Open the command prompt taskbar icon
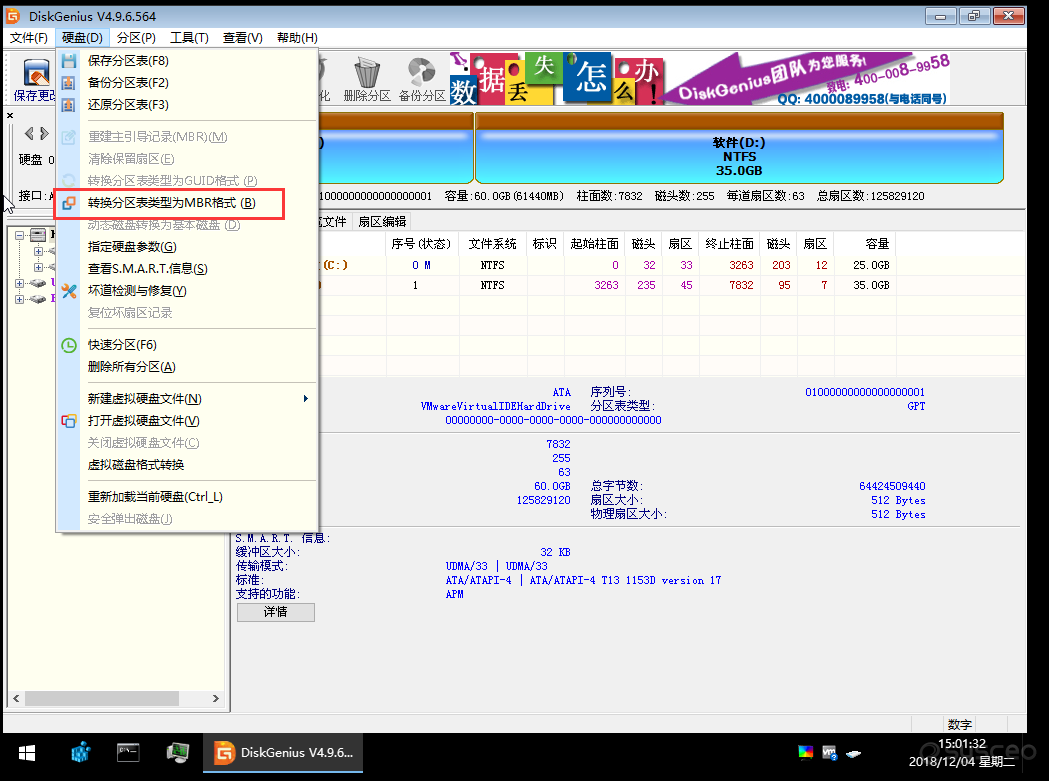This screenshot has width=1049, height=781. click(127, 753)
